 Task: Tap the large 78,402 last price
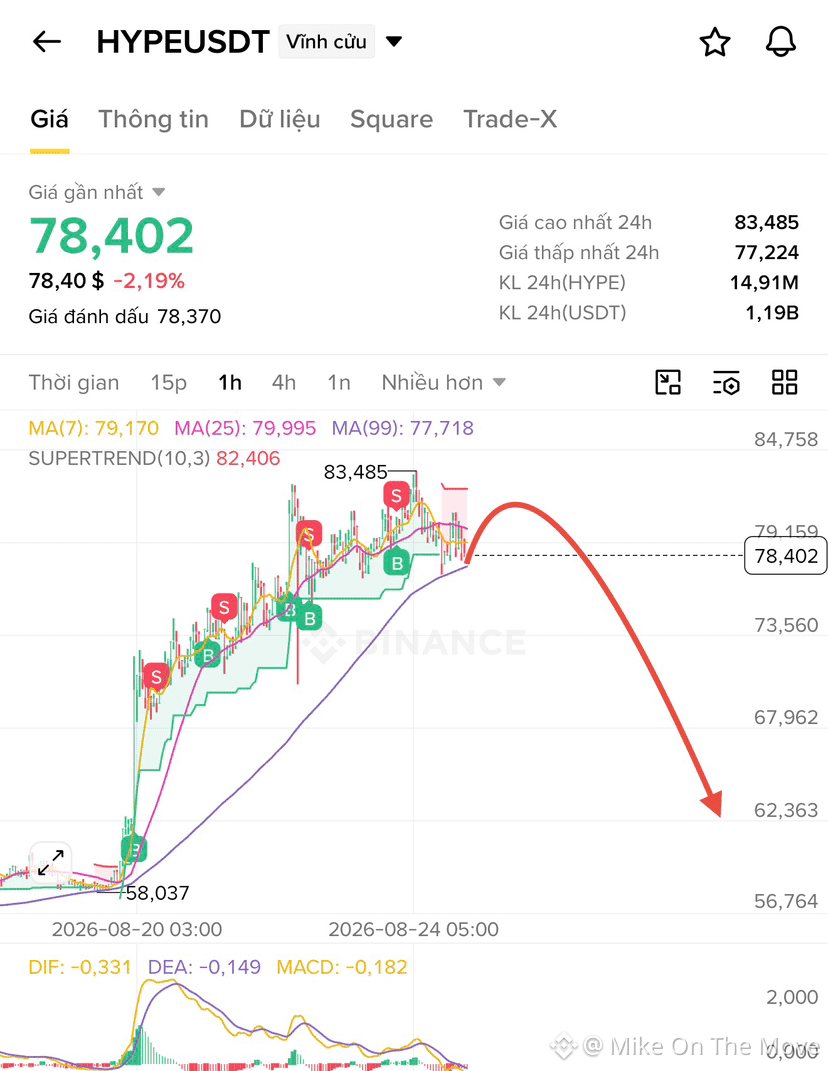111,236
